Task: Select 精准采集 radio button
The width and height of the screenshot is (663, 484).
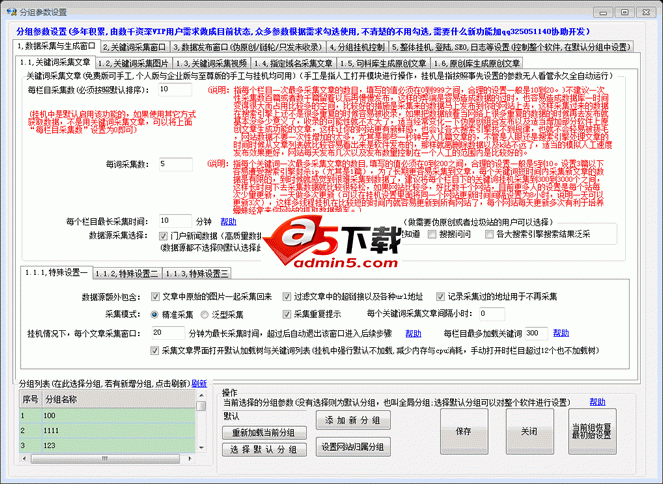Action: 154,314
